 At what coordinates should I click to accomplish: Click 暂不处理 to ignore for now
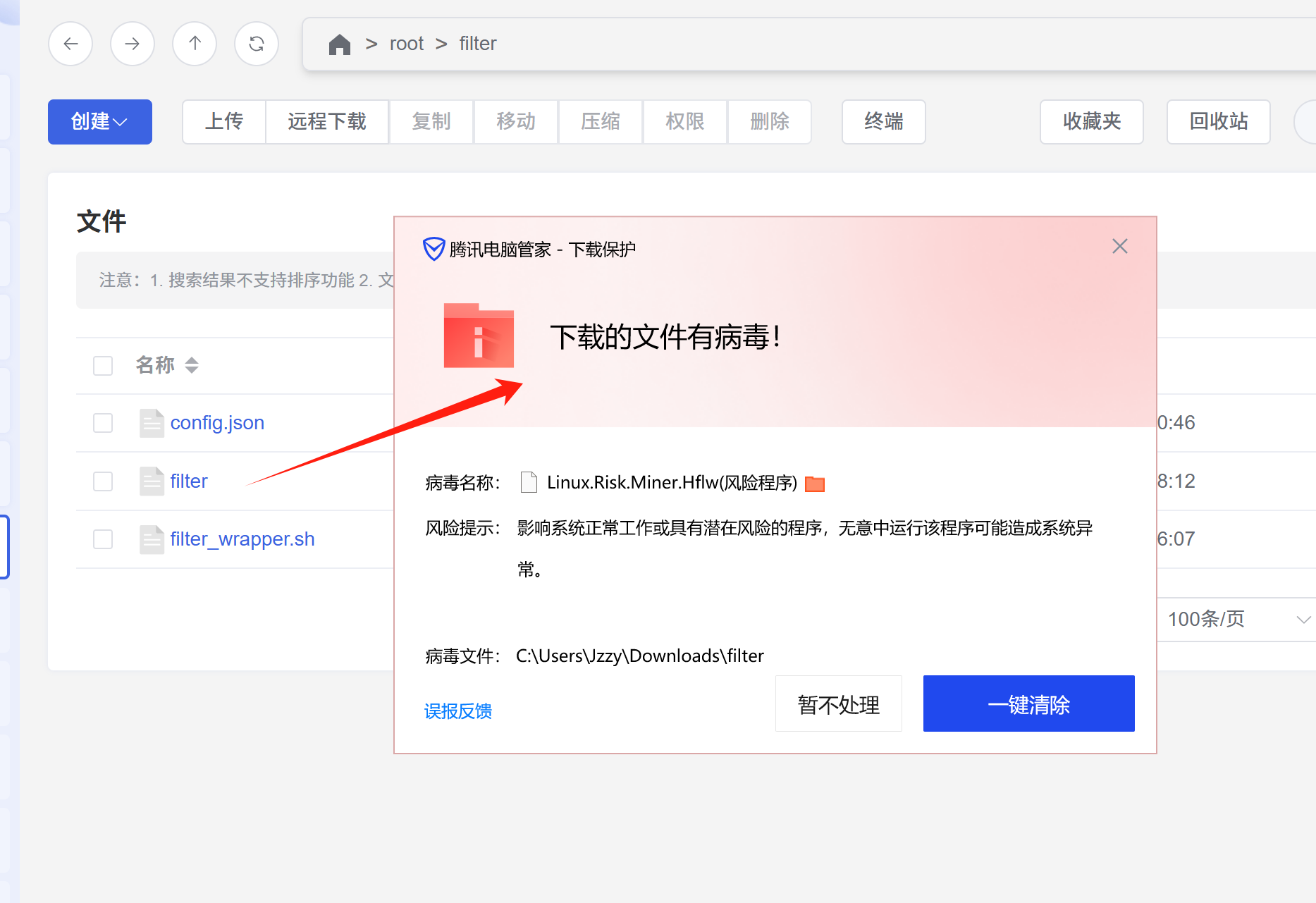click(x=839, y=704)
